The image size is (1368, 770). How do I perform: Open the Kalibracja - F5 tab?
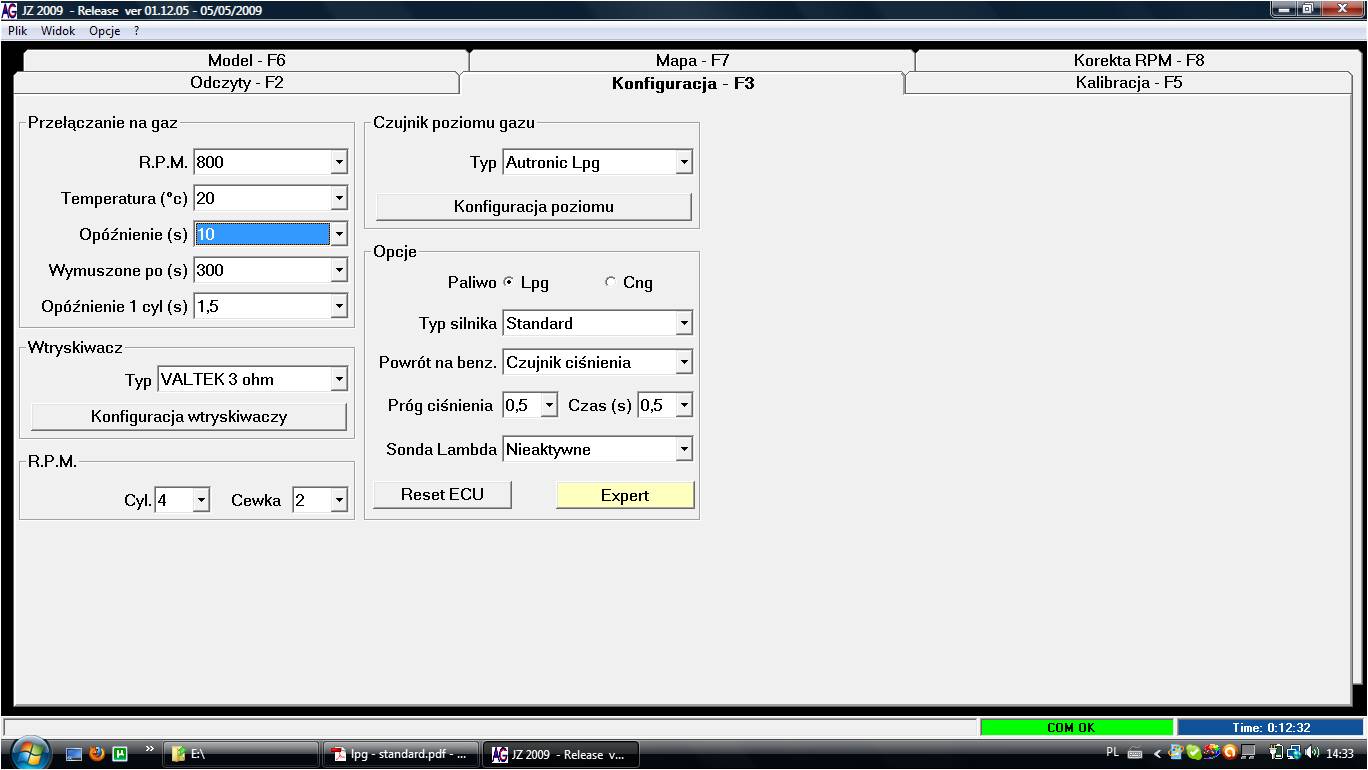coord(1128,83)
